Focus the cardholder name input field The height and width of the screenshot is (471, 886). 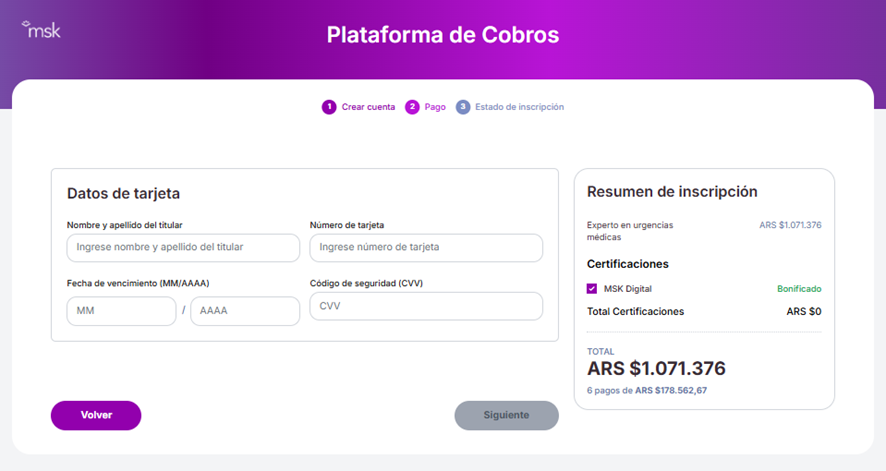pos(183,247)
